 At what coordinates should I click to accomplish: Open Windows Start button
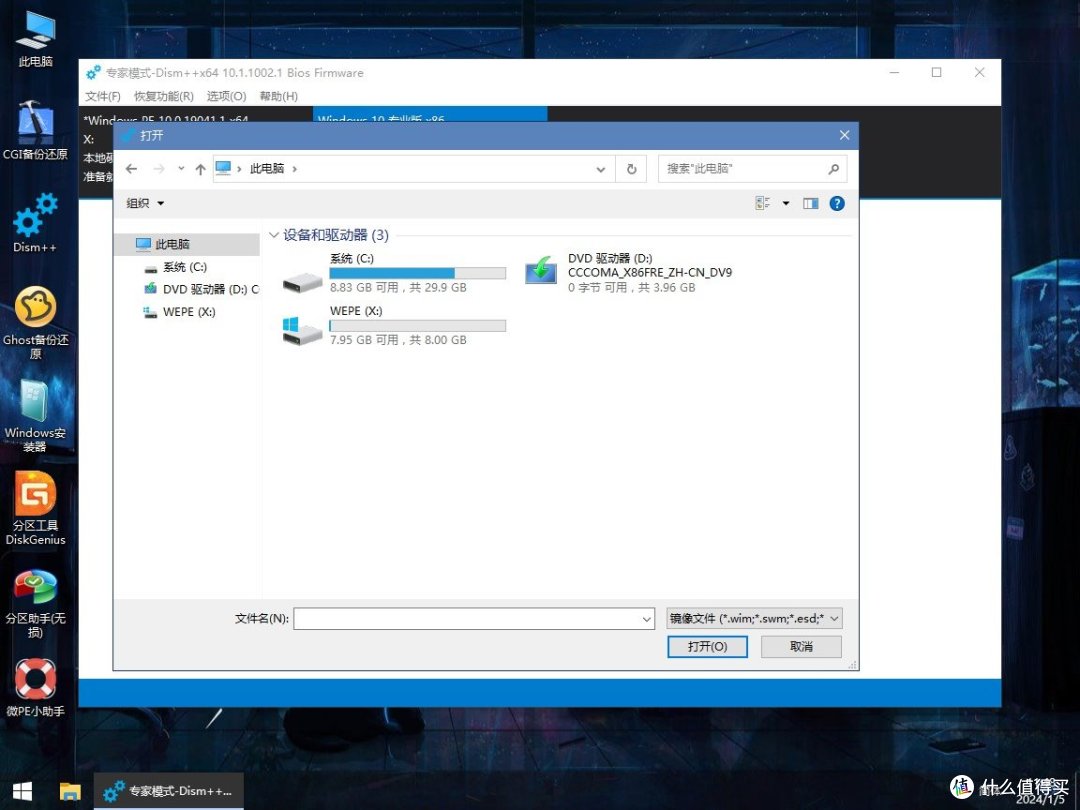point(22,791)
